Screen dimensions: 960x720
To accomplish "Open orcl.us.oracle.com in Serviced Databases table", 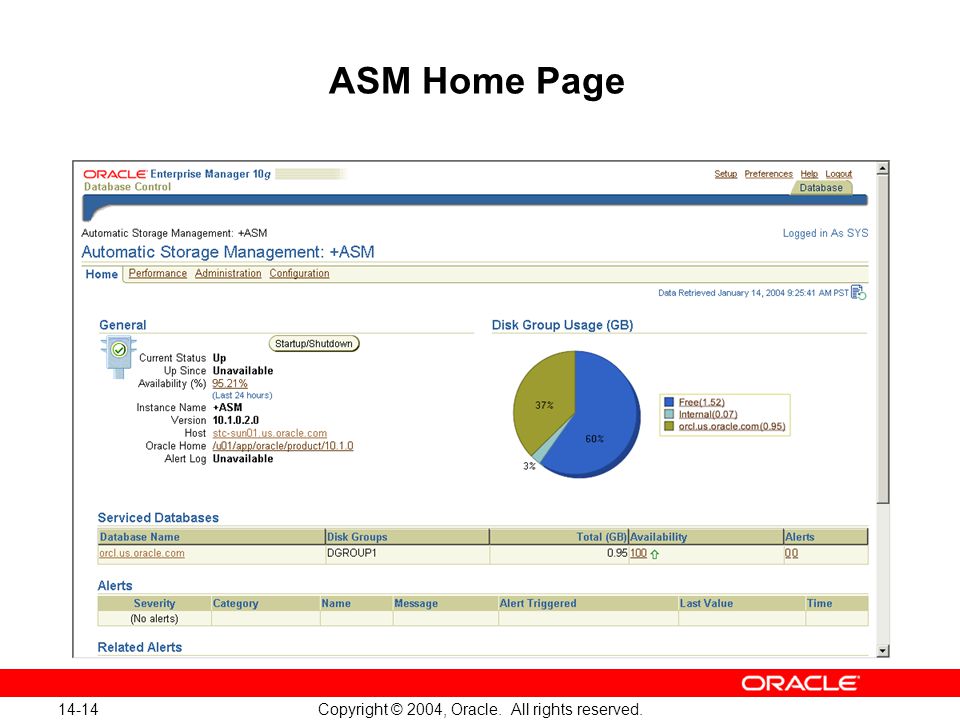I will [x=141, y=553].
